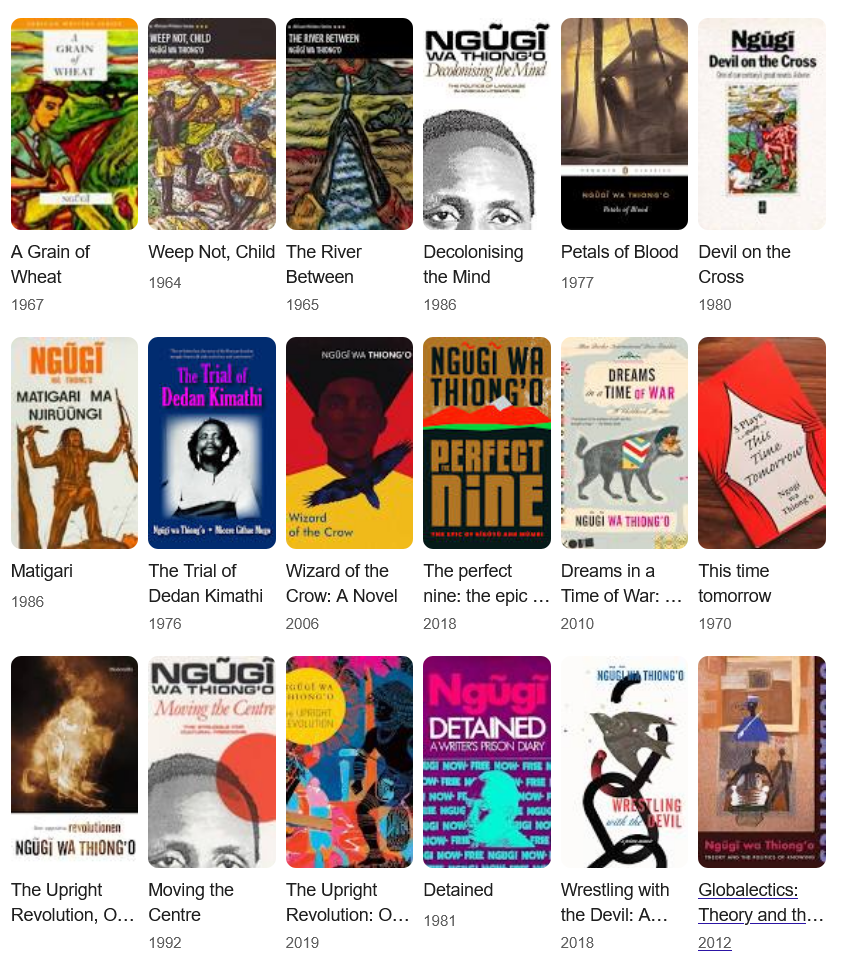This screenshot has width=846, height=958.
Task: Select the Detained prison diary cover
Action: 487,762
